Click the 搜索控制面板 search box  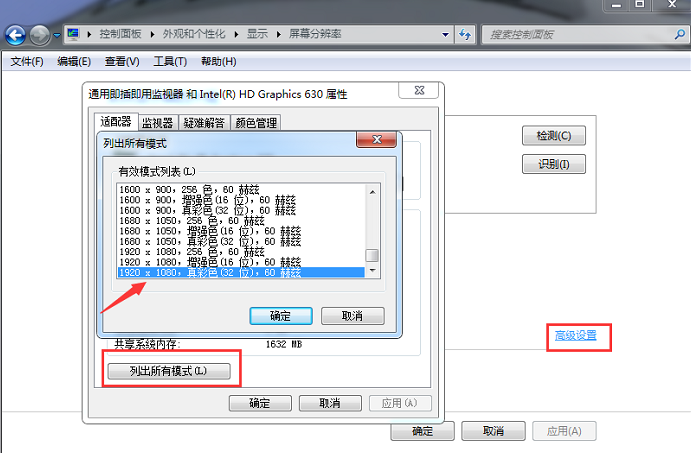coord(575,35)
